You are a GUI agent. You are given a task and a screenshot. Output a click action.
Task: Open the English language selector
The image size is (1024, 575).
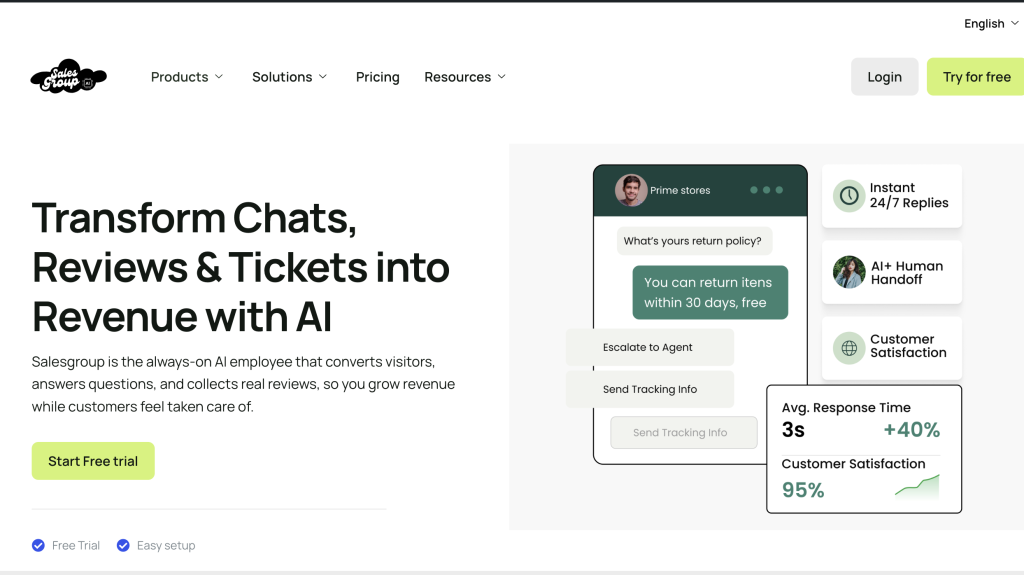click(991, 24)
